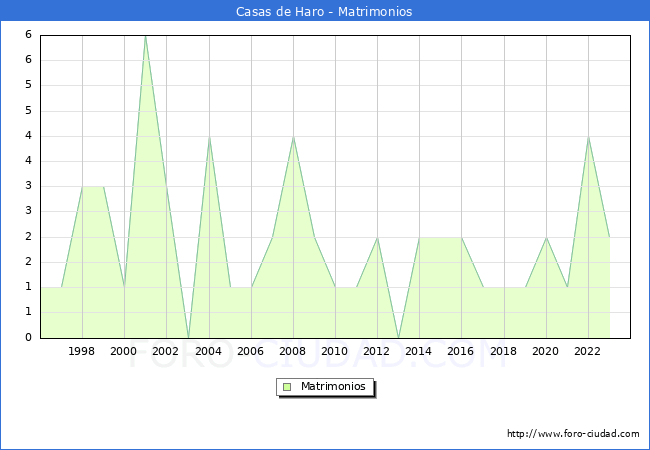The image size is (650, 450).
Task: Select the 2008 x-axis label
Action: pyautogui.click(x=293, y=351)
